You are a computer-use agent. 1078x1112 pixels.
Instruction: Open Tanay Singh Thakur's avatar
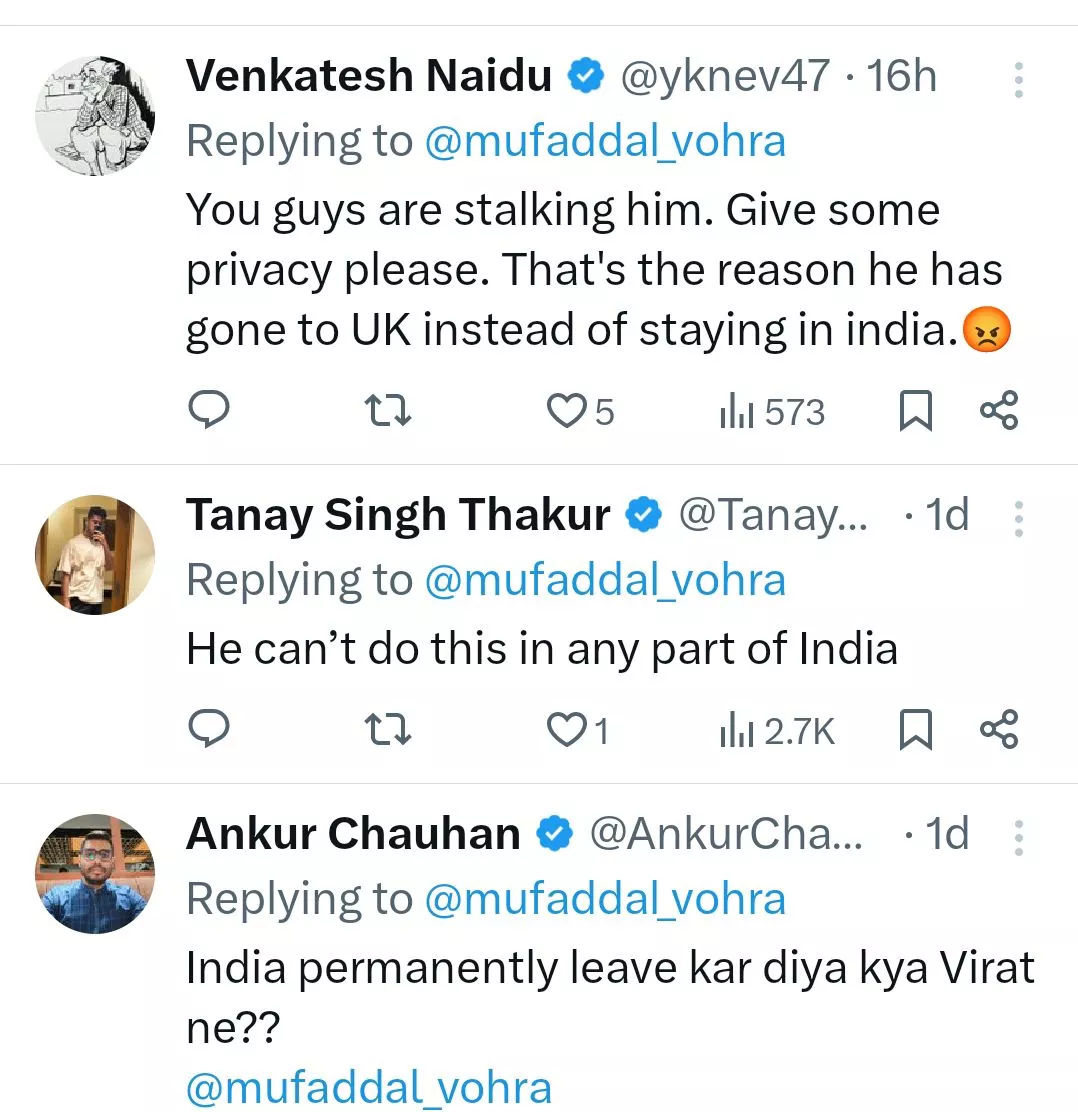coord(95,554)
